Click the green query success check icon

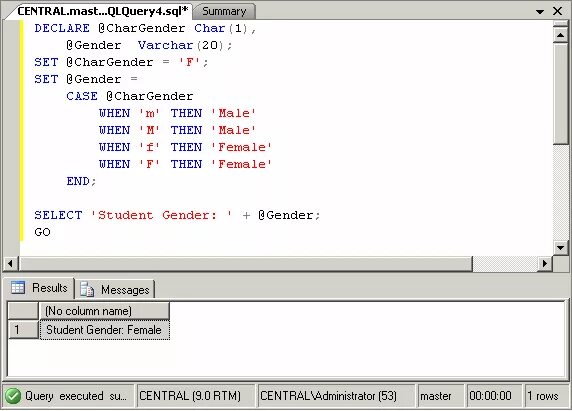tap(13, 396)
